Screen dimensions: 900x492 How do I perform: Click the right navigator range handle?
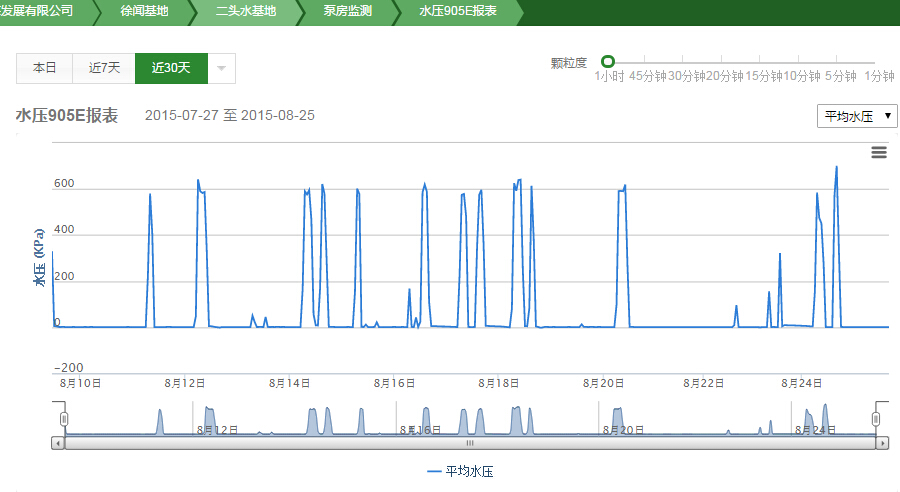tap(877, 418)
